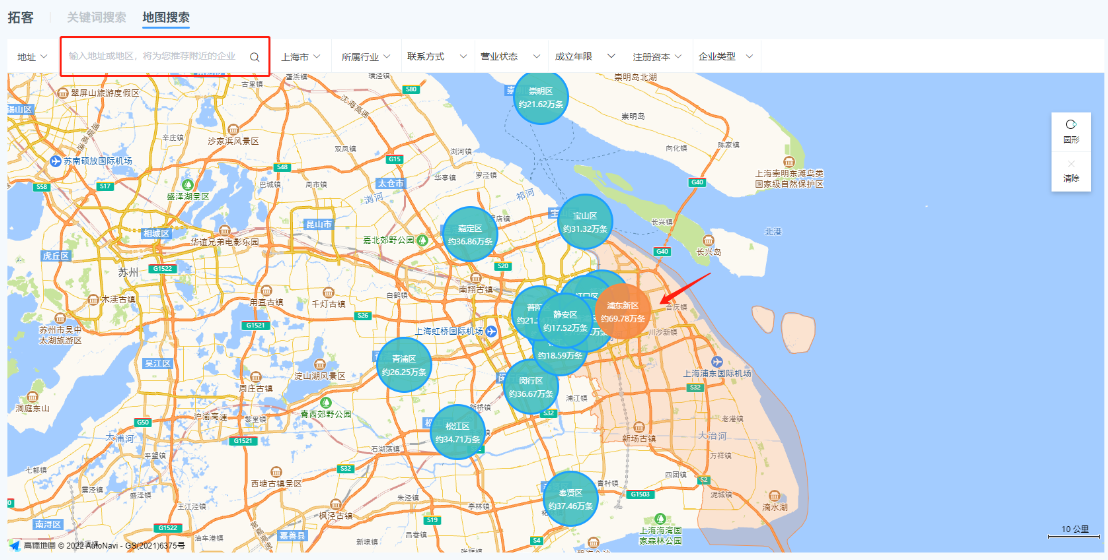Click the 苏南硕放国际机场 airport icon

pos(57,161)
